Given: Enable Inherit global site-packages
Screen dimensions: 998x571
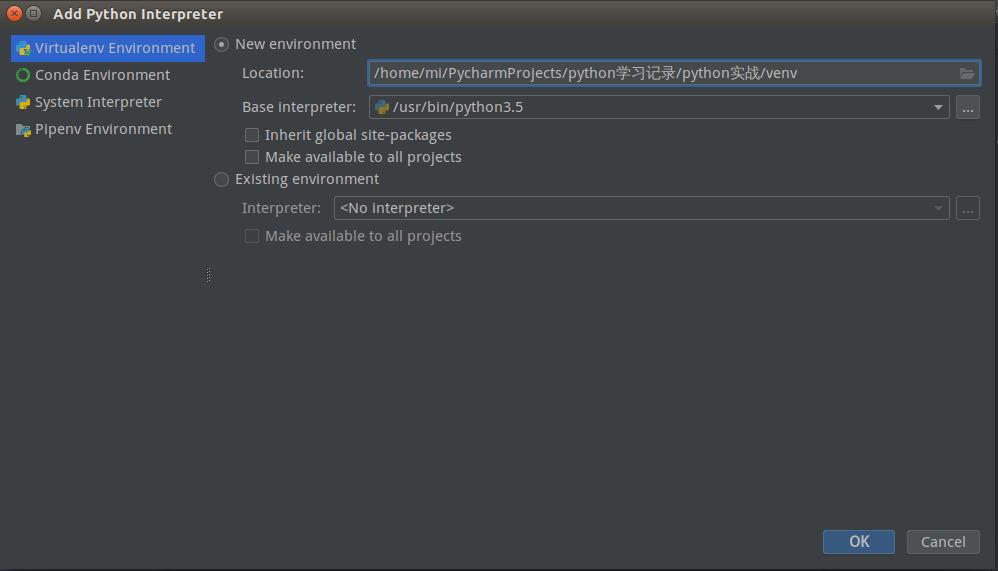Looking at the screenshot, I should click(x=252, y=135).
